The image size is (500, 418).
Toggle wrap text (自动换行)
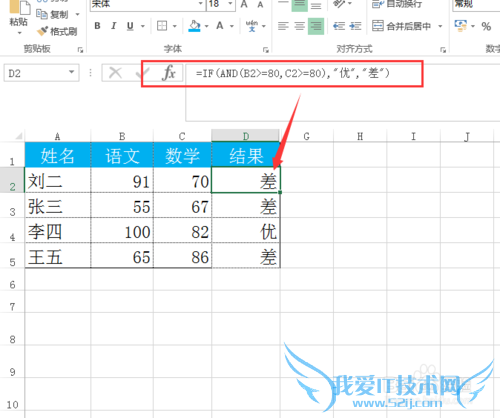click(x=397, y=4)
